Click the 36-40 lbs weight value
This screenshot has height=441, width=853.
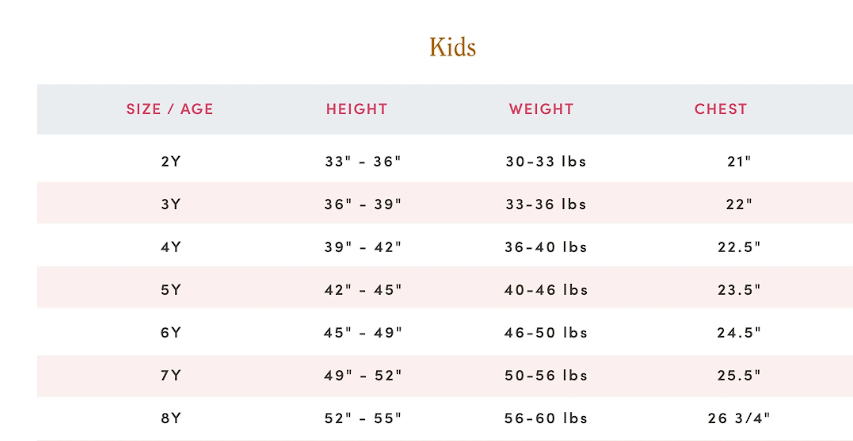tap(546, 247)
